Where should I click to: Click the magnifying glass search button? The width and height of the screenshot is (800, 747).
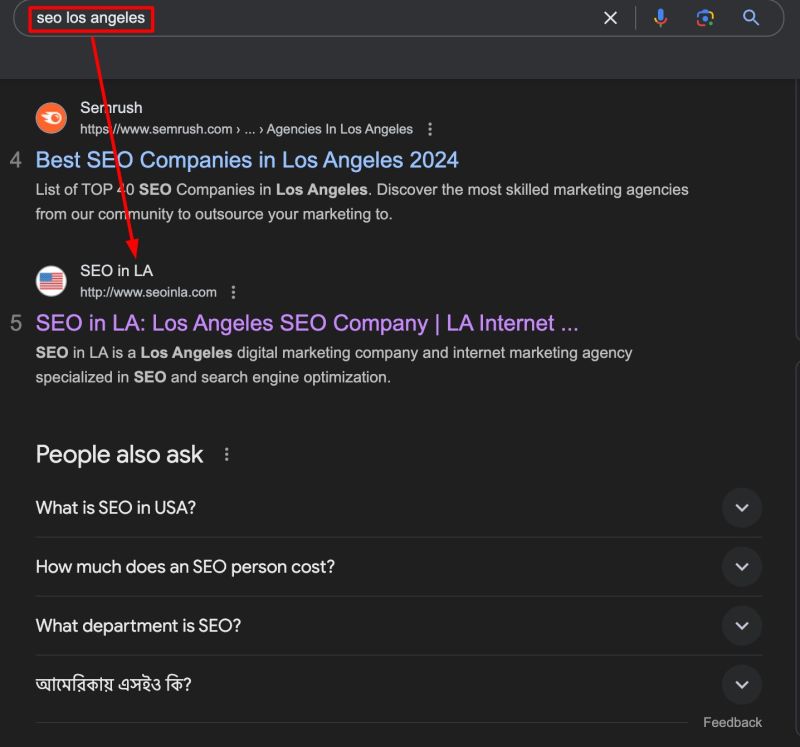click(x=751, y=18)
